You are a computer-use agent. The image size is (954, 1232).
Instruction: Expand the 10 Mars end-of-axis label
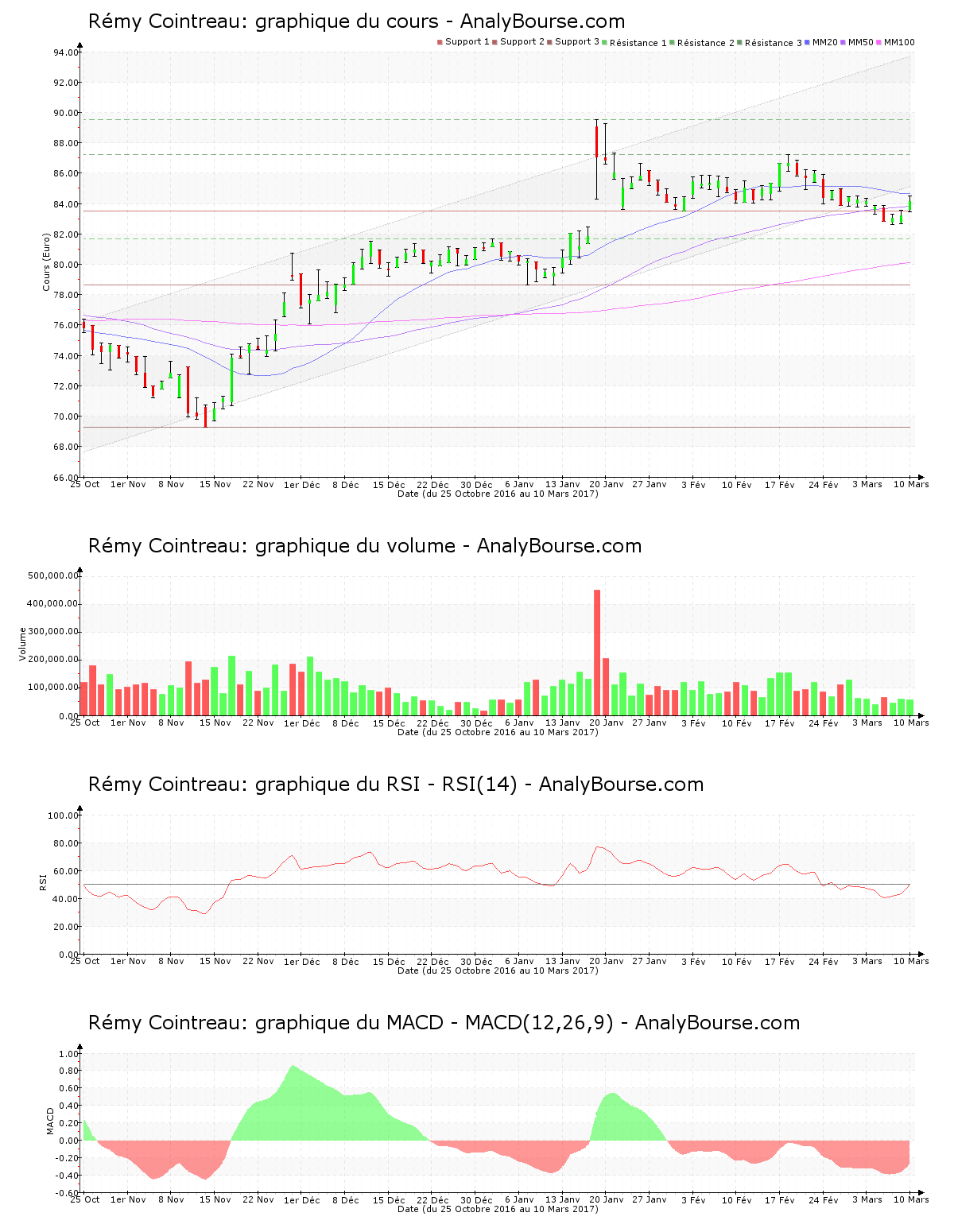point(913,484)
